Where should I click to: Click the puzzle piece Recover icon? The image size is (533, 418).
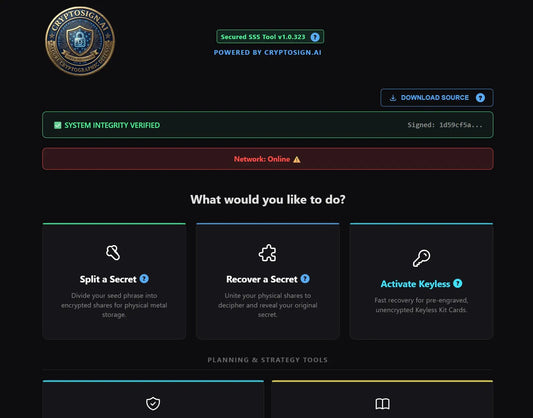(x=268, y=253)
